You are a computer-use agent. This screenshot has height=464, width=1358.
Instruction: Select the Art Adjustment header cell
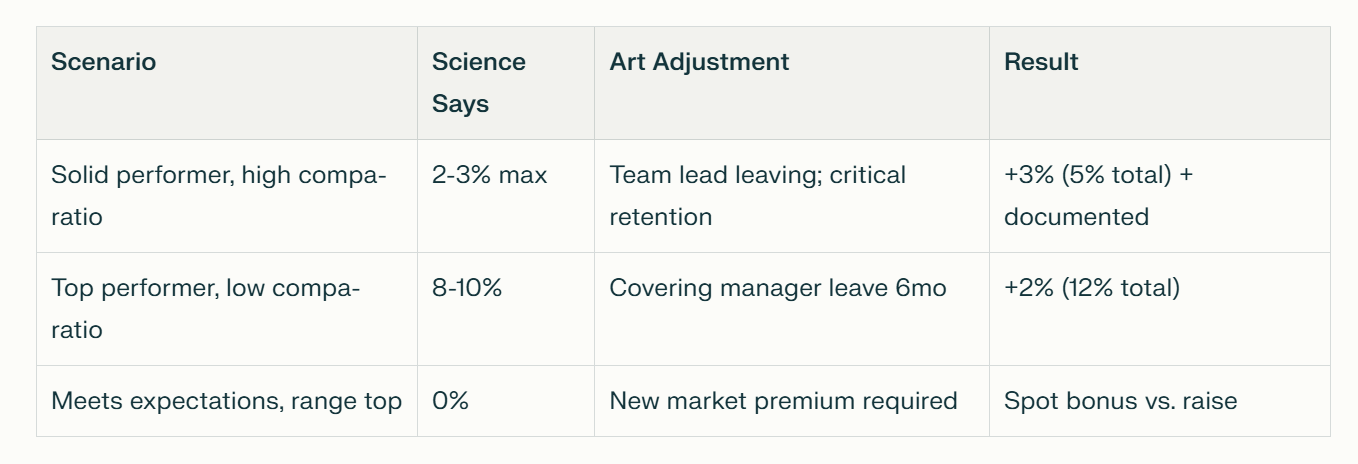tap(792, 83)
